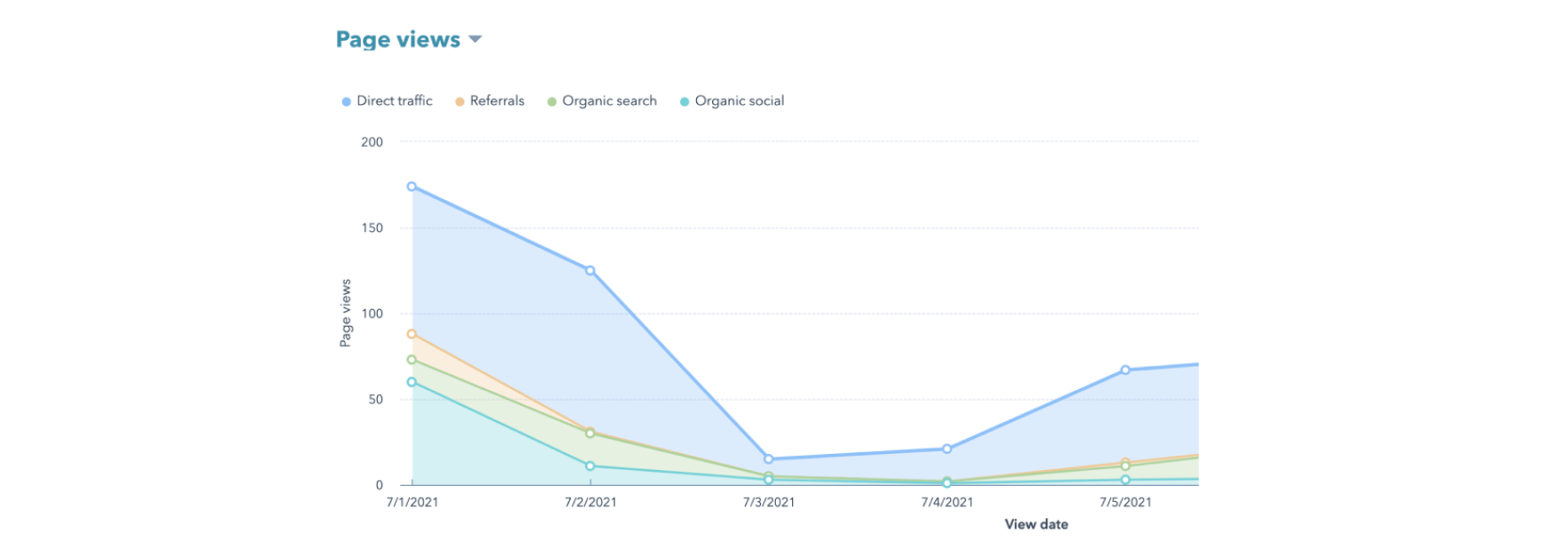1568x557 pixels.
Task: Select Organic social data point on 7/2/2021
Action: pos(590,465)
